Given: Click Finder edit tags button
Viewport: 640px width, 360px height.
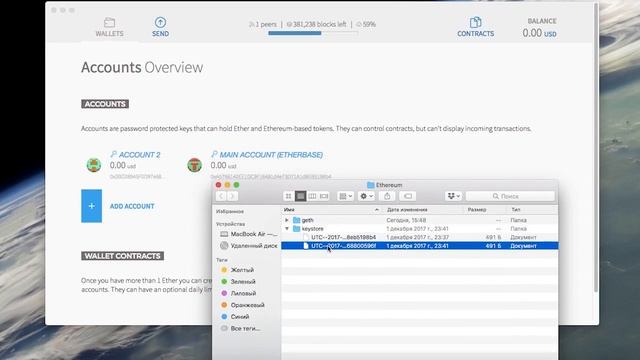Looking at the screenshot, I should click(x=408, y=196).
